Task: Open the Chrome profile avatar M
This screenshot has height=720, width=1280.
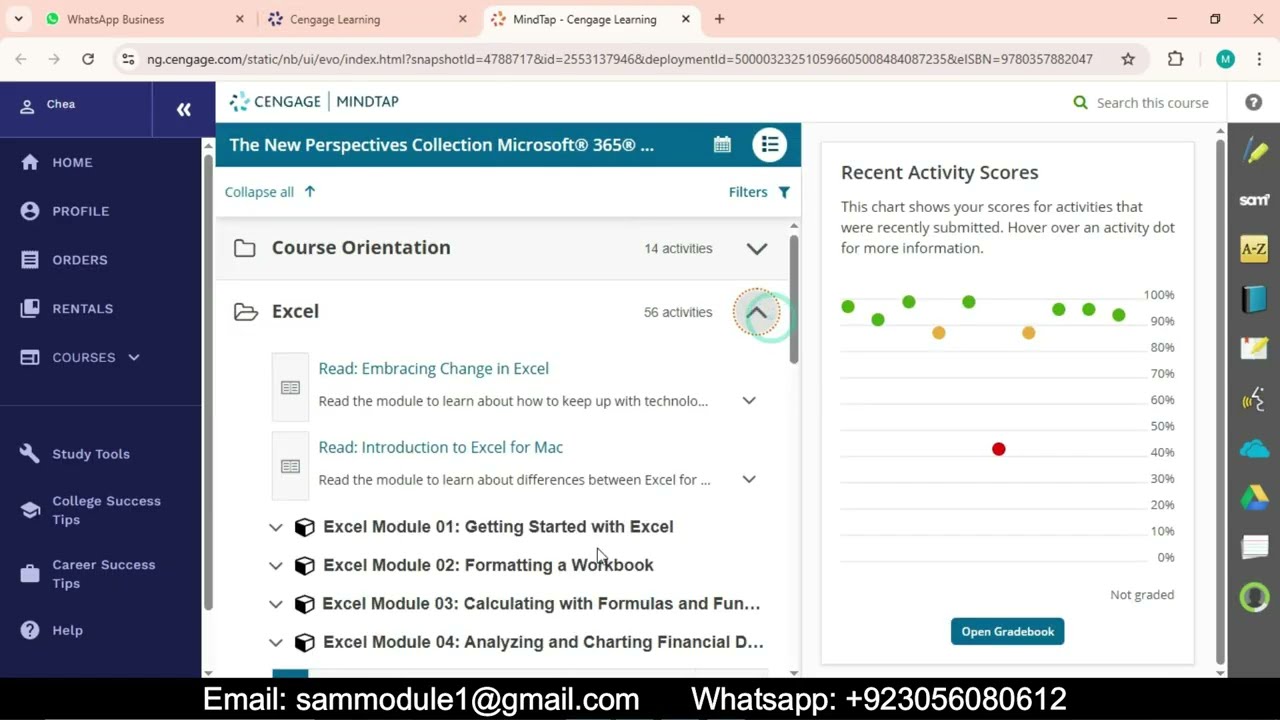Action: [1225, 59]
